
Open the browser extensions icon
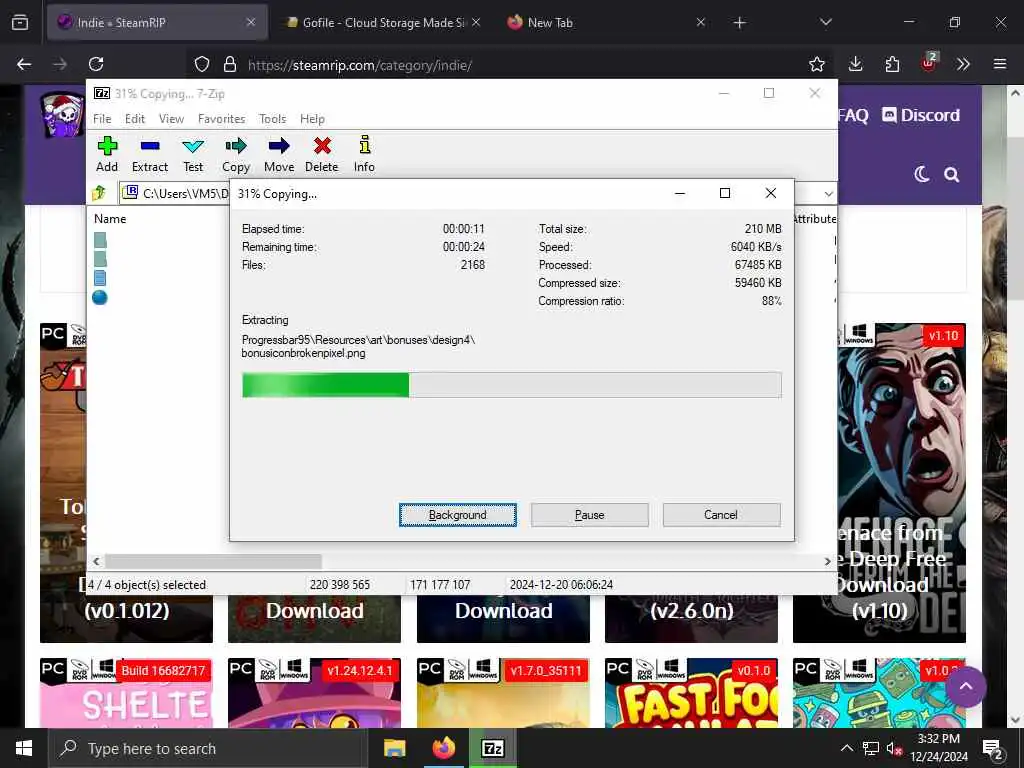pyautogui.click(x=892, y=64)
